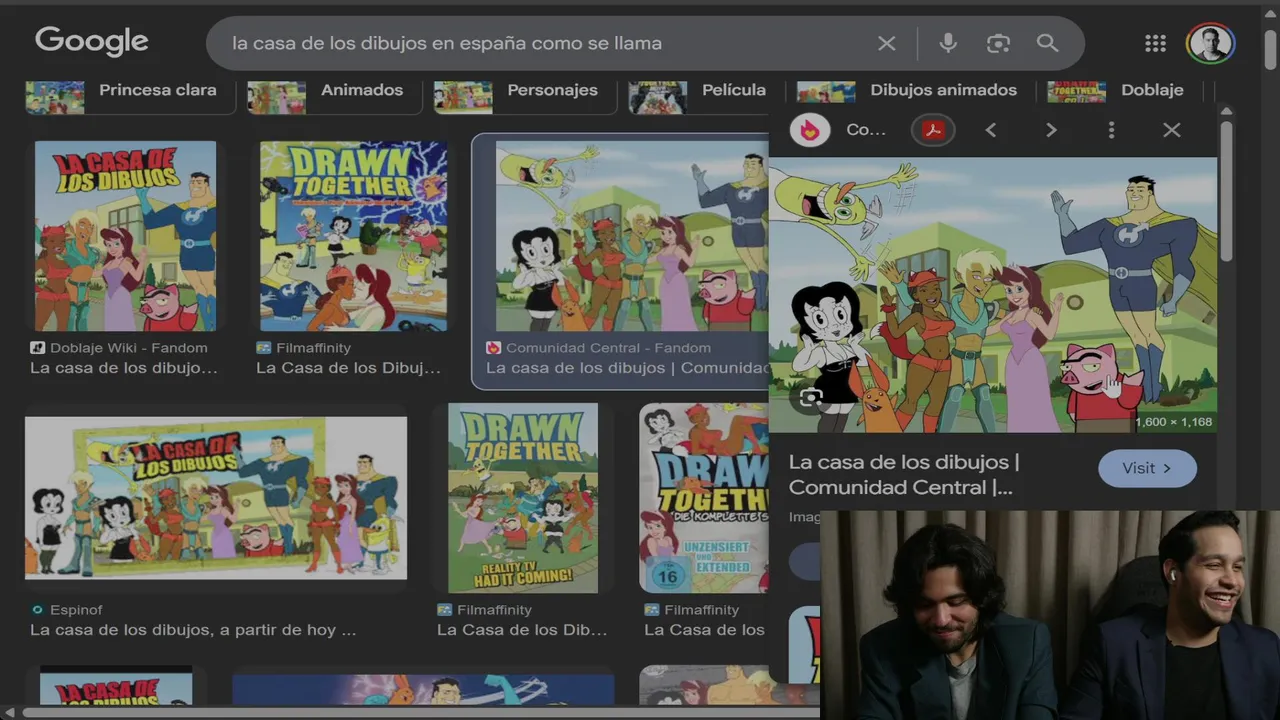1280x720 pixels.
Task: Open the Google apps grid
Action: (1155, 43)
